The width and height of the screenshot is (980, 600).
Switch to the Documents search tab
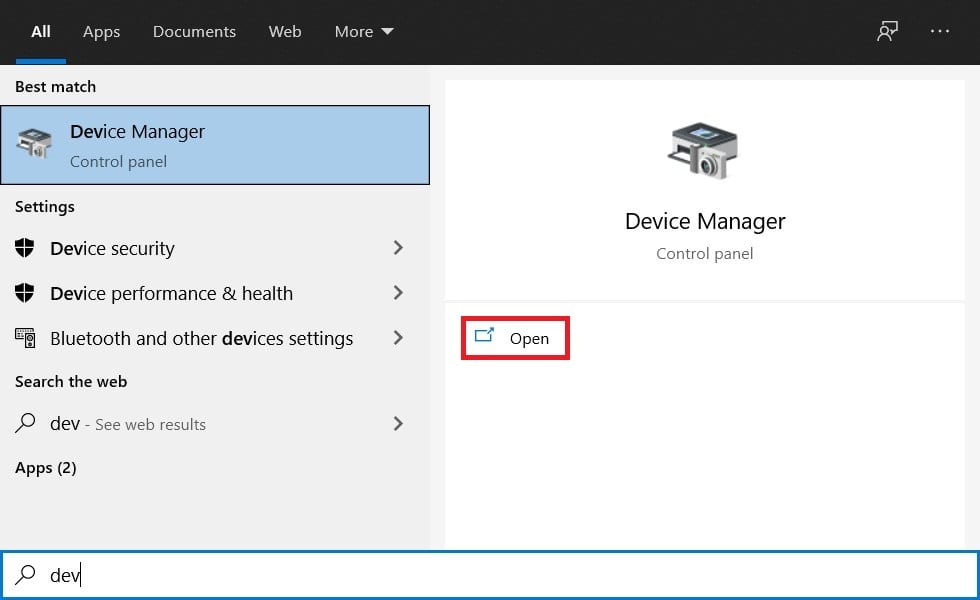pos(194,31)
